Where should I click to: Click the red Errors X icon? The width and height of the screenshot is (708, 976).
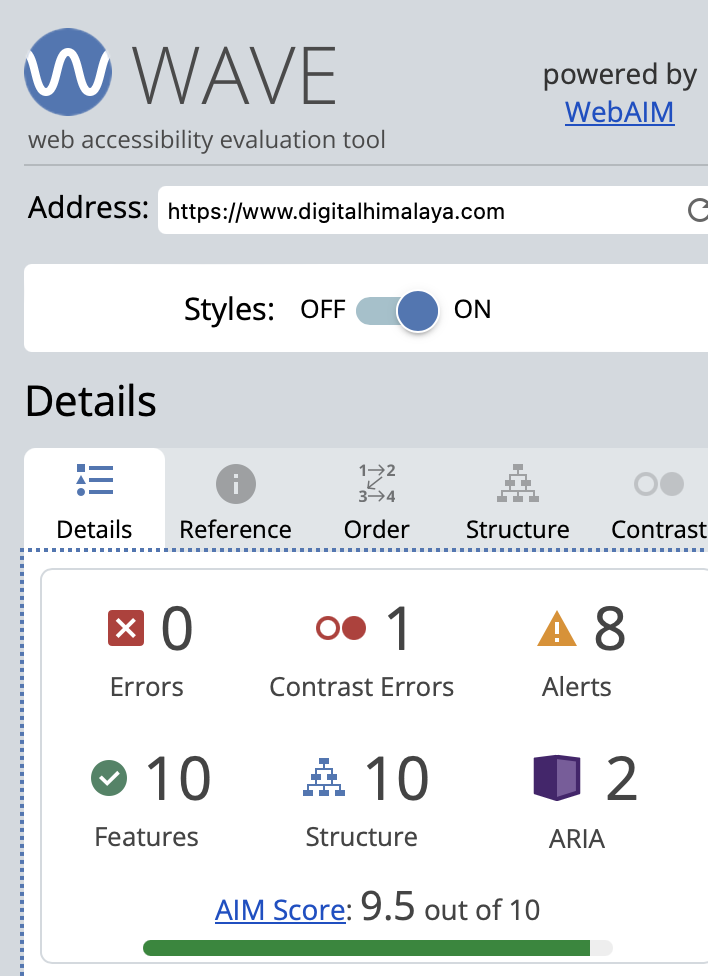126,628
